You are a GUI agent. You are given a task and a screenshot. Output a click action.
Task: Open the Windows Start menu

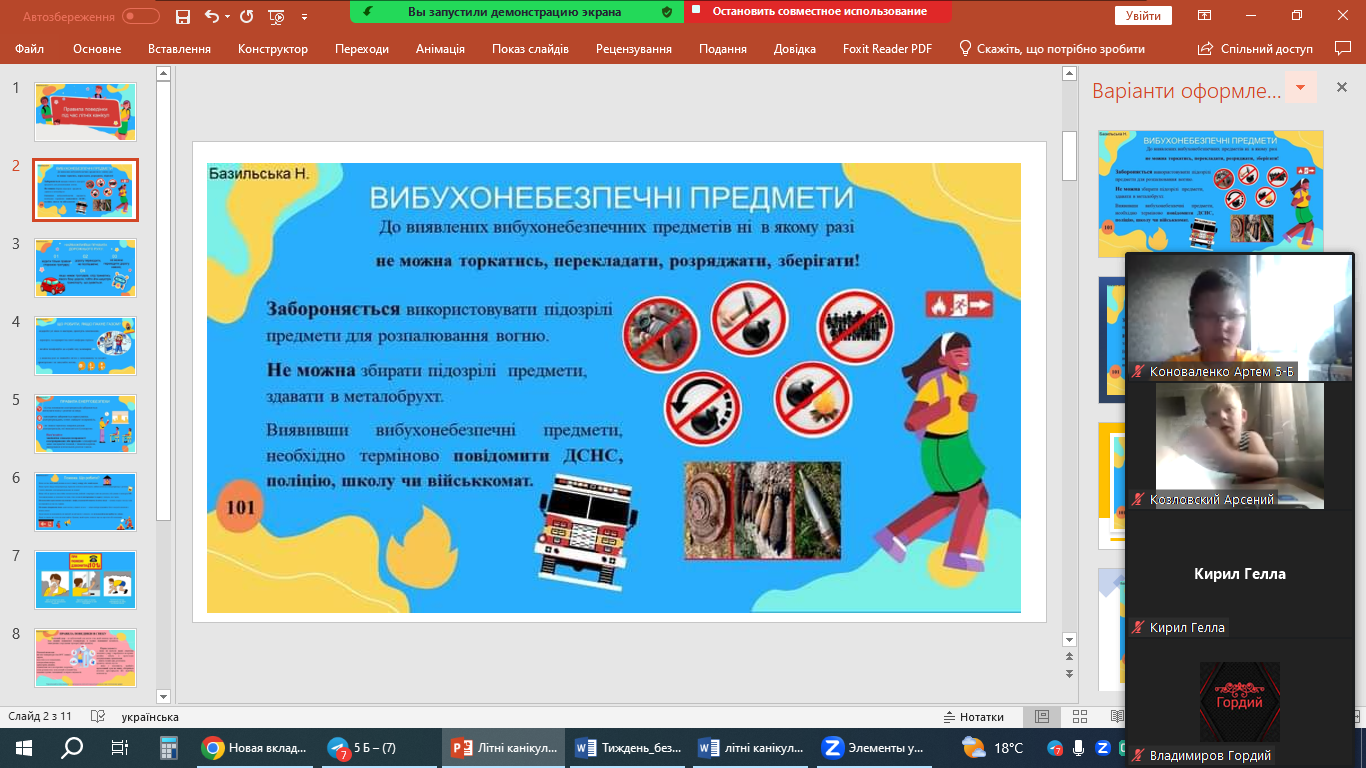[24, 747]
